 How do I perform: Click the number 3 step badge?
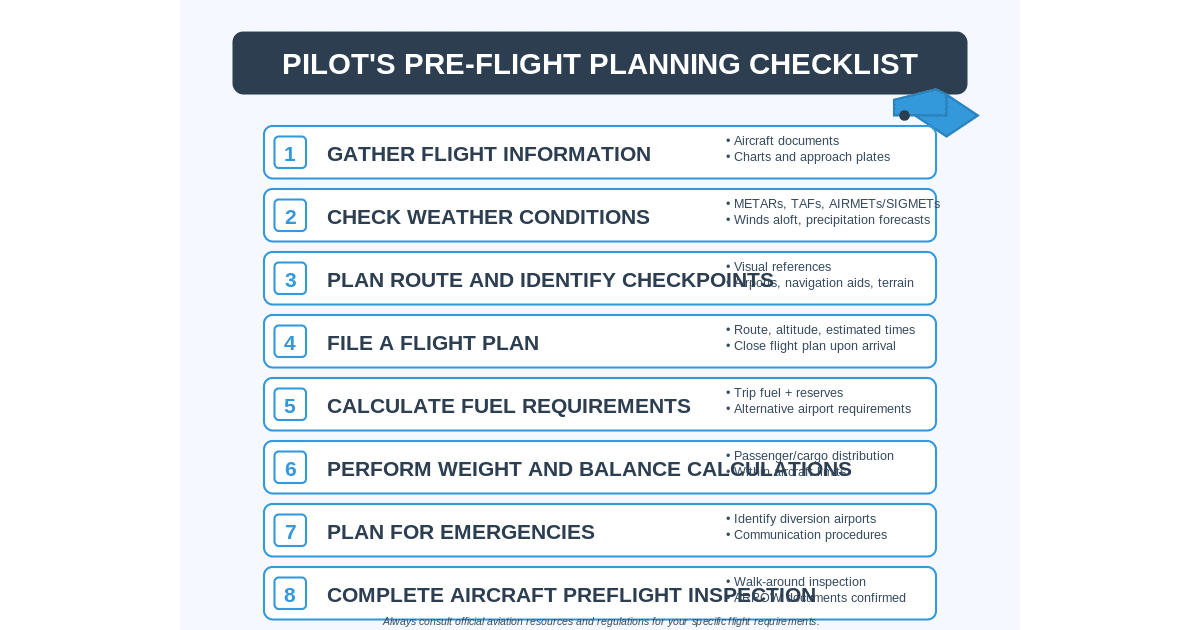click(x=290, y=279)
